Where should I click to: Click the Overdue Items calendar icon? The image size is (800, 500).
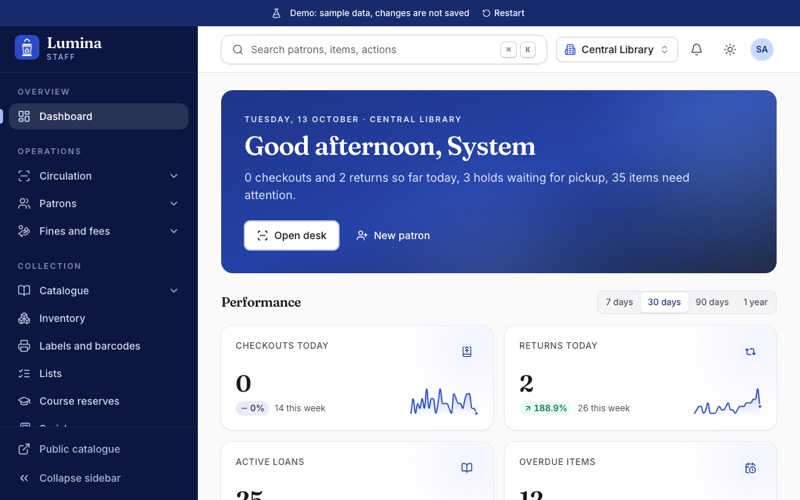750,468
